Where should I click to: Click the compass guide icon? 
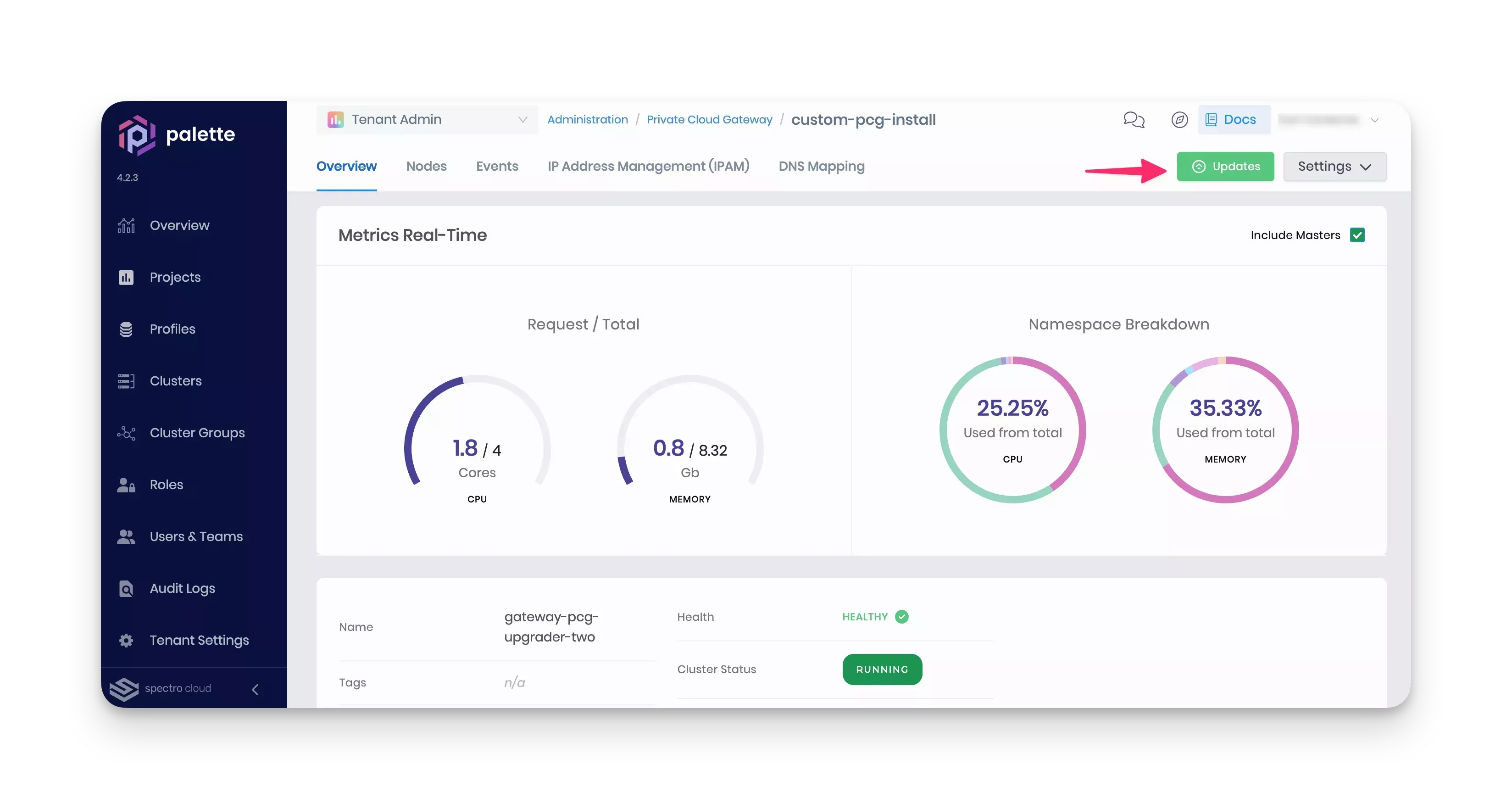click(1179, 120)
